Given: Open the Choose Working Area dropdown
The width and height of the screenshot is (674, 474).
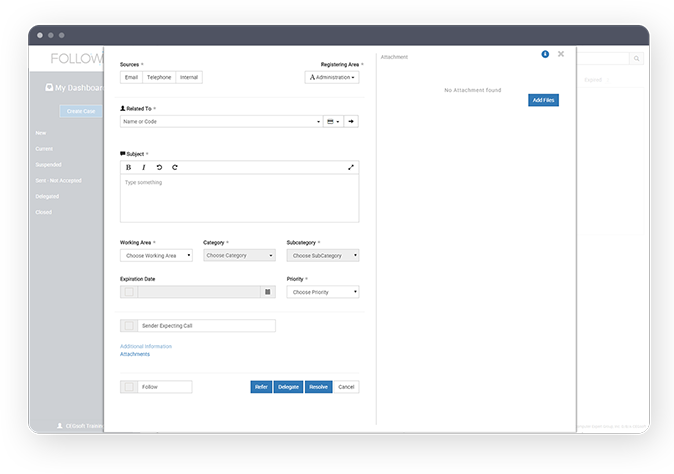Looking at the screenshot, I should [156, 255].
